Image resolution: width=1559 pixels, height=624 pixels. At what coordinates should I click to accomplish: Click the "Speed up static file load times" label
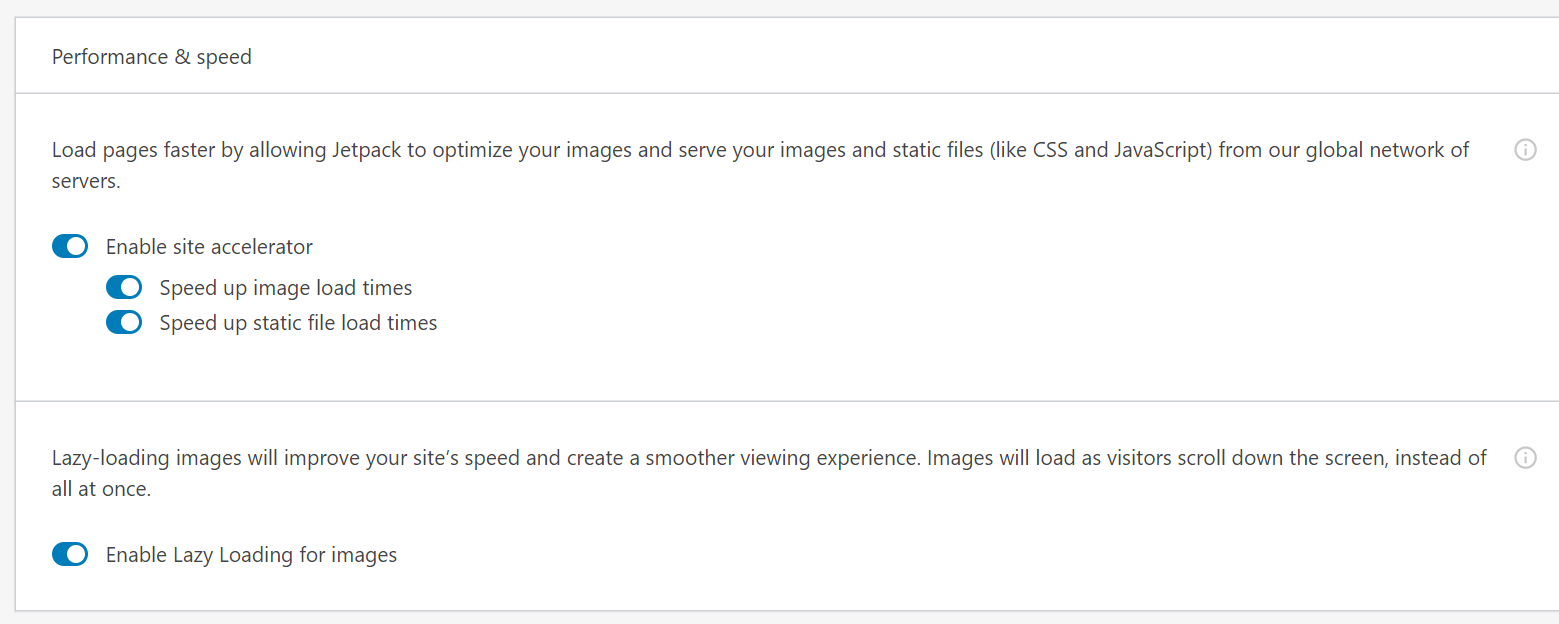pyautogui.click(x=298, y=323)
